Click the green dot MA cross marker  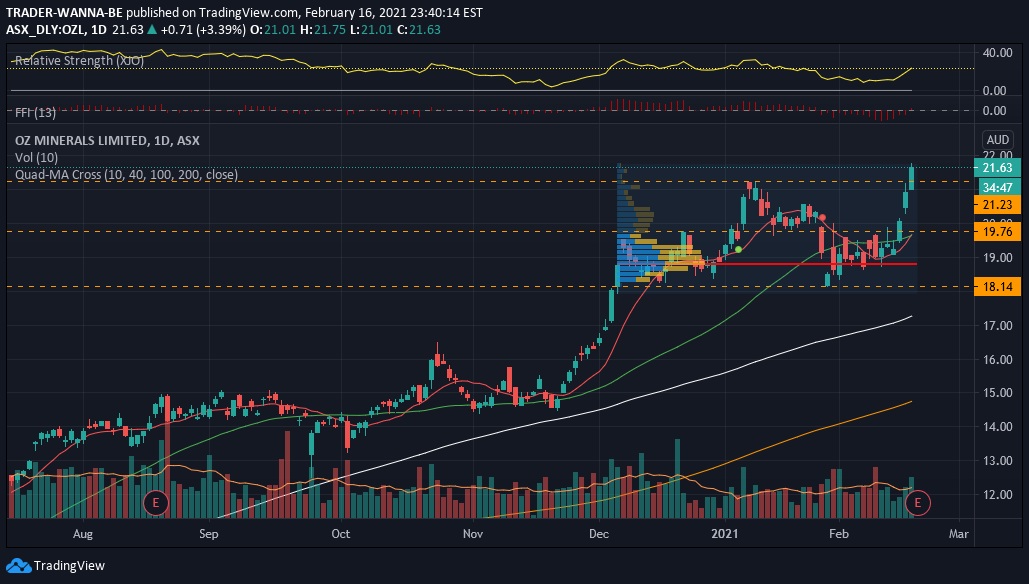[738, 249]
